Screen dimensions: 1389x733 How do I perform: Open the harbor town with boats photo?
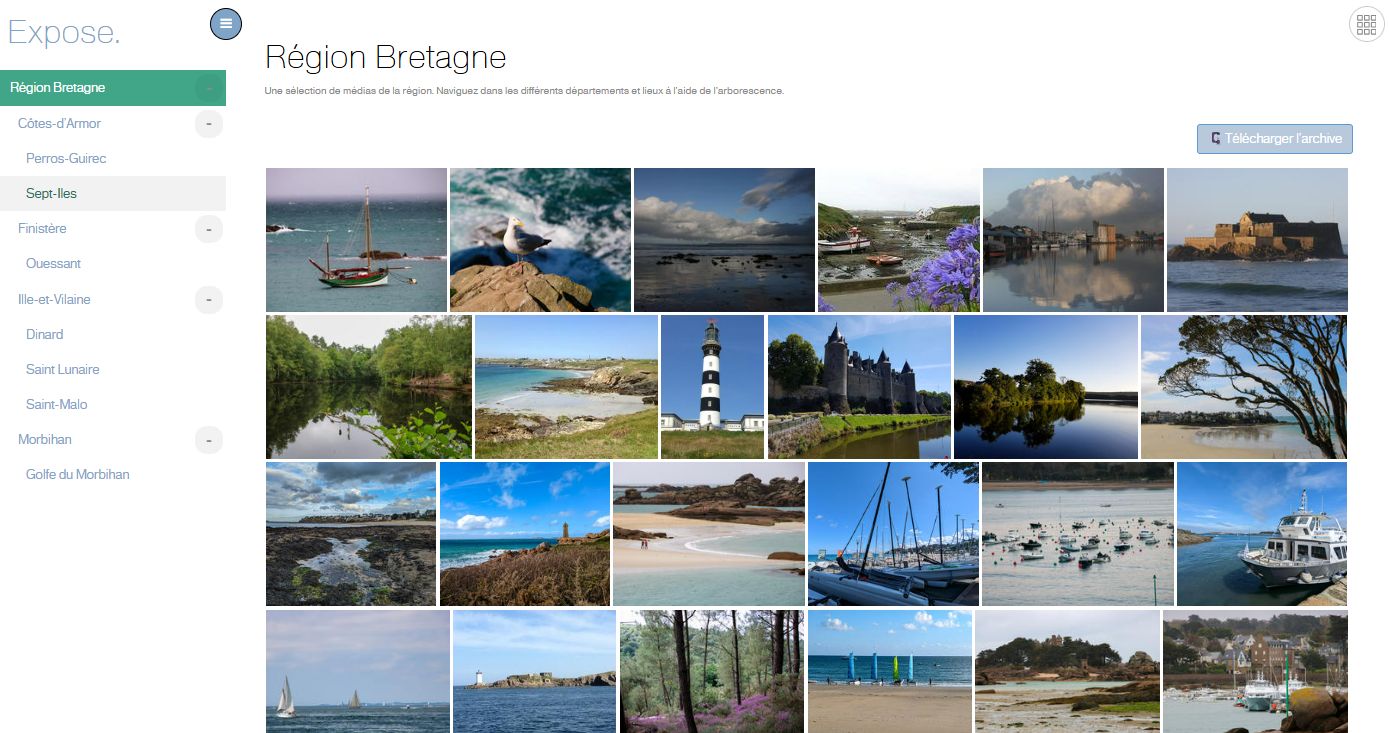click(x=1255, y=671)
